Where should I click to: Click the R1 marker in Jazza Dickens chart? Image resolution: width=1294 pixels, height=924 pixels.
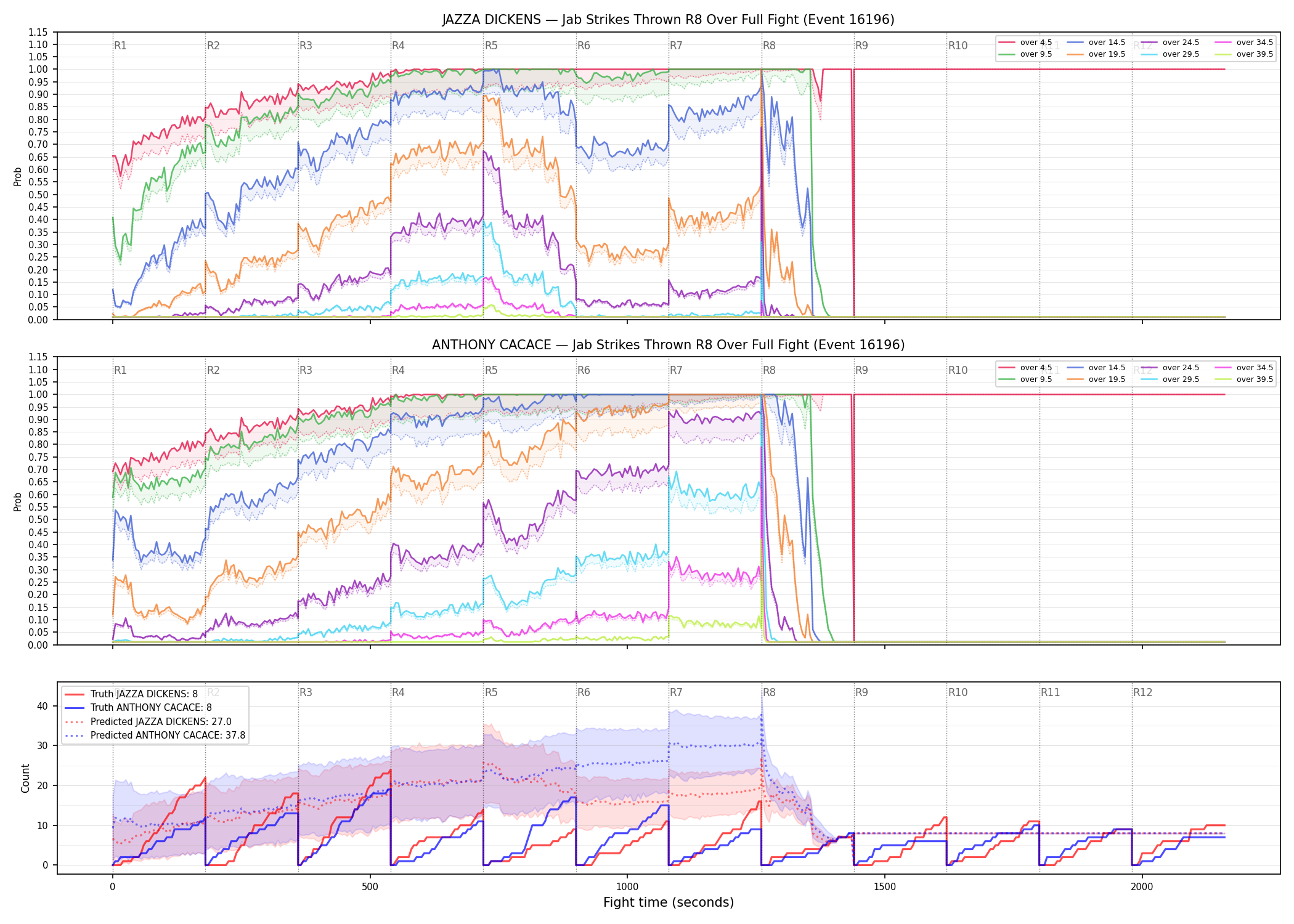120,46
